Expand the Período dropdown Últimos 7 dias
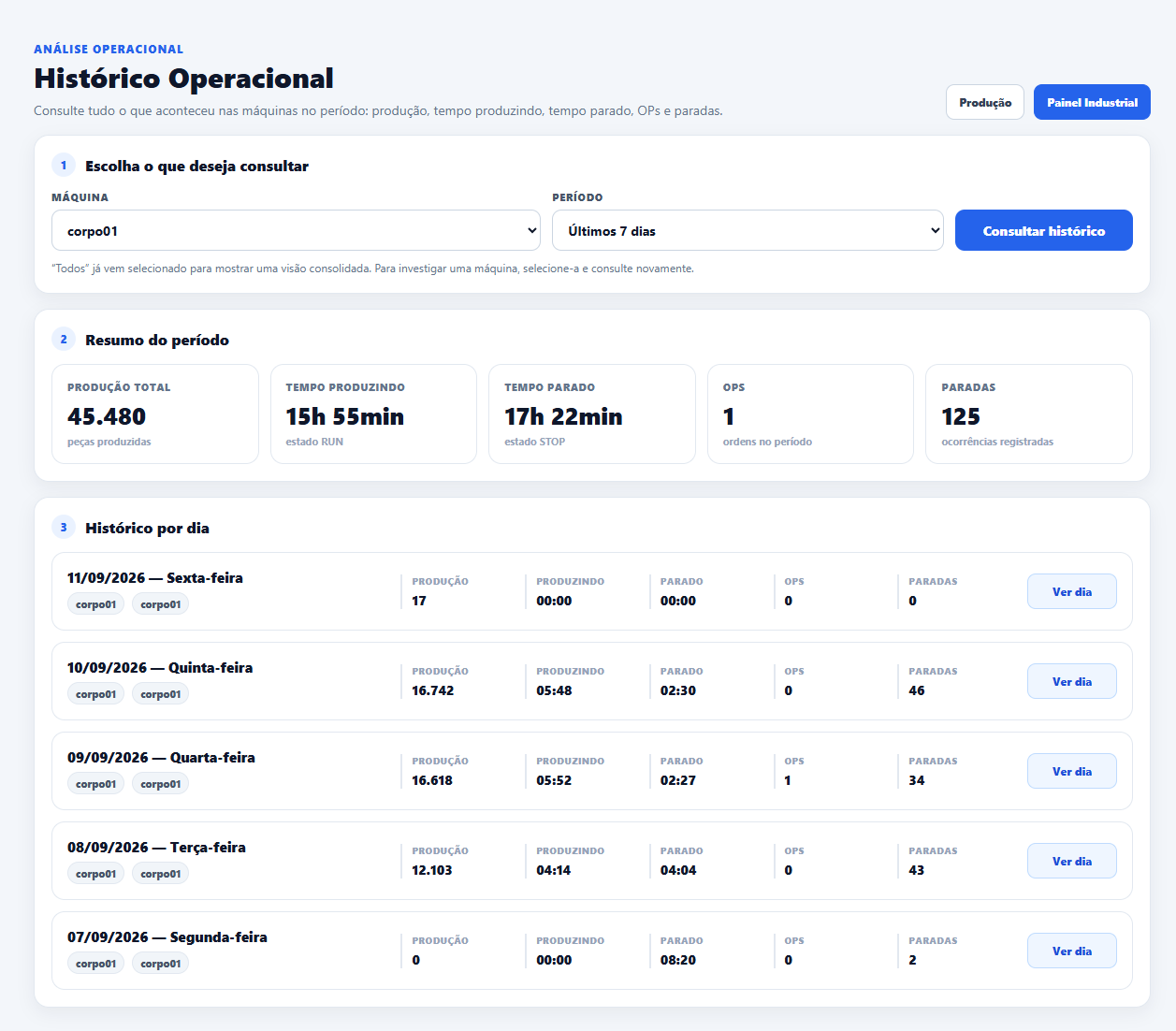This screenshot has height=1031, width=1176. [748, 230]
